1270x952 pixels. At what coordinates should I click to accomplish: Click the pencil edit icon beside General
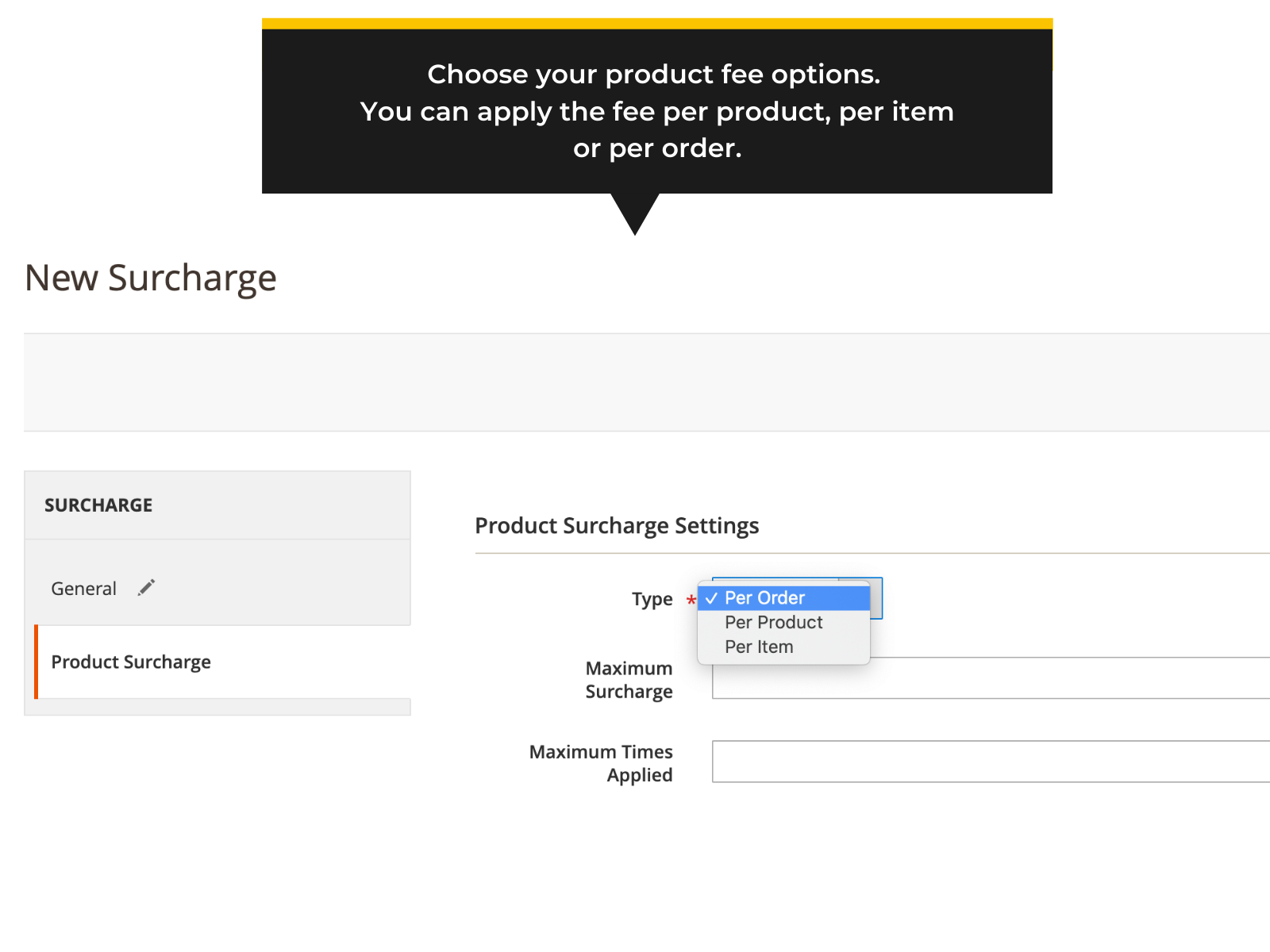click(146, 587)
